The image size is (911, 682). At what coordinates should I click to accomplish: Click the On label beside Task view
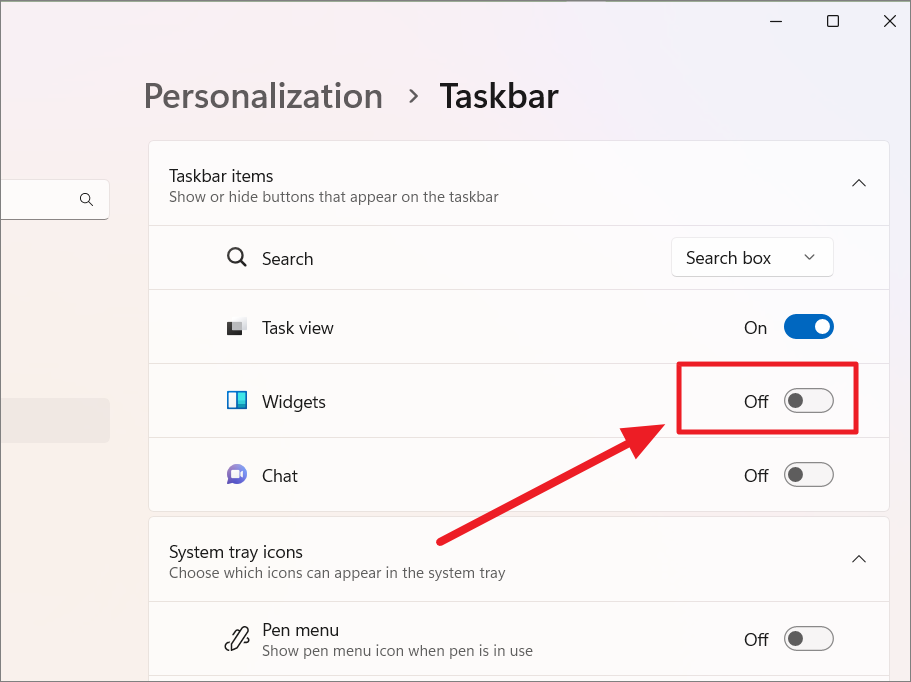tap(755, 328)
